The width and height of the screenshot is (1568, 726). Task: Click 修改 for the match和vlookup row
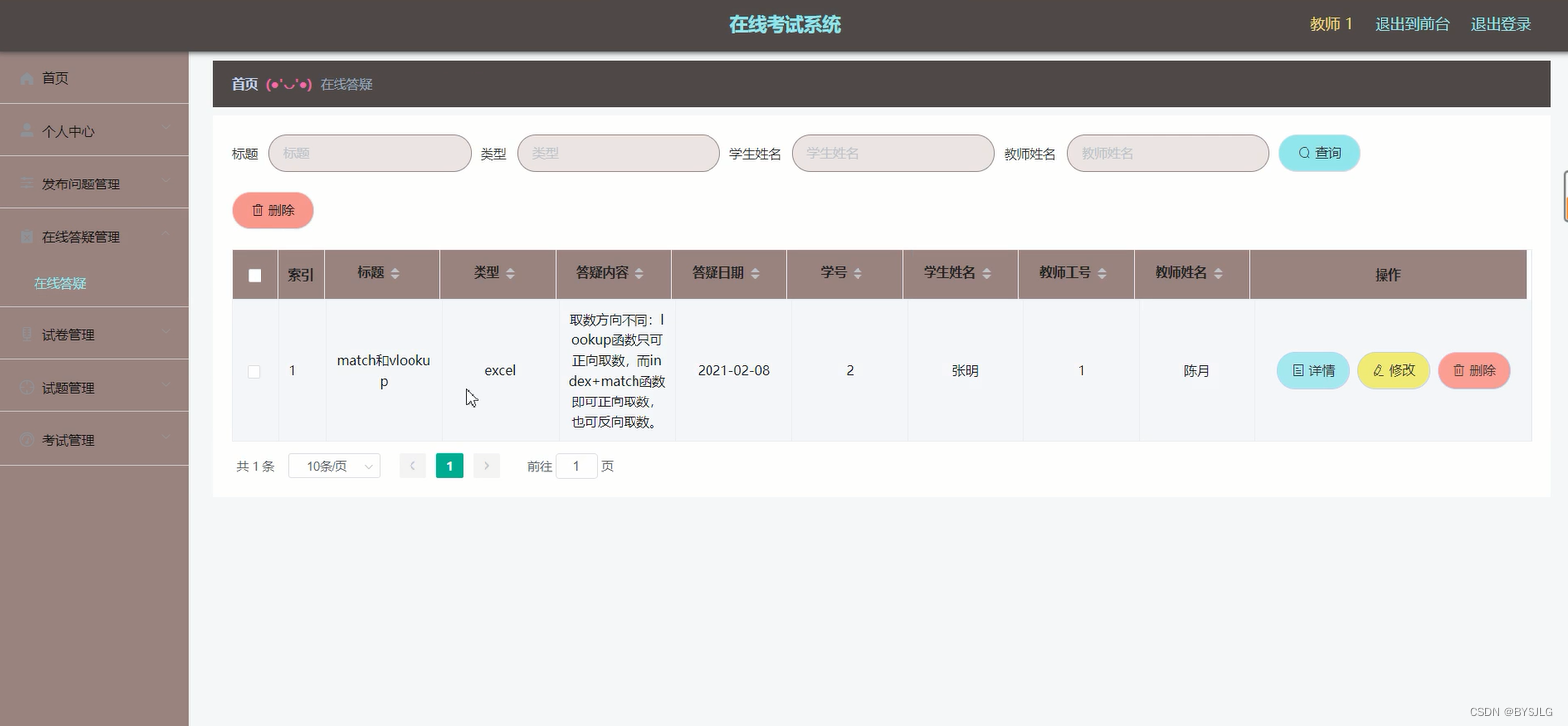pyautogui.click(x=1393, y=371)
